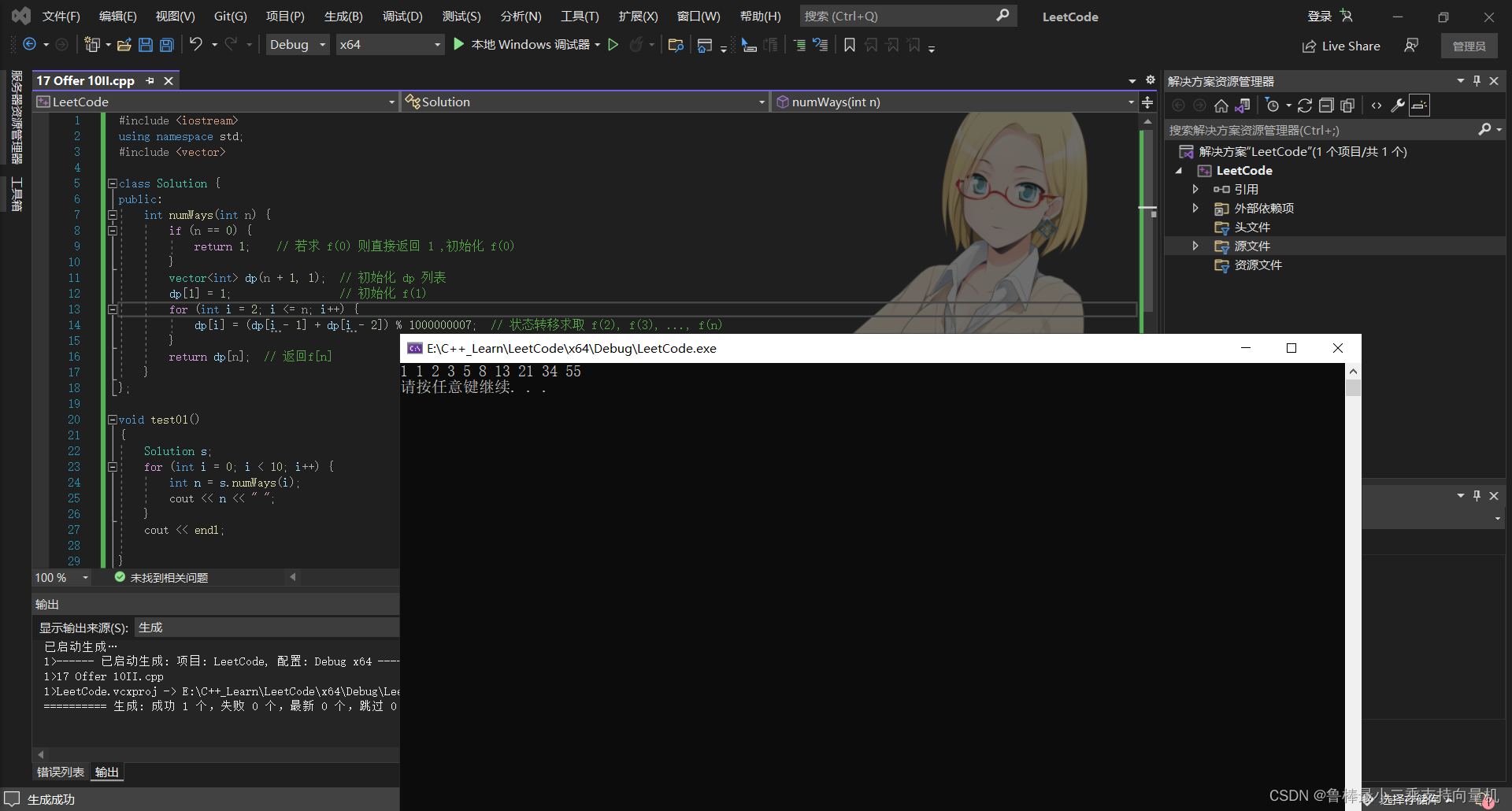Click the console window vertical scrollbar
Screen dimensions: 1512x811
click(1353, 551)
